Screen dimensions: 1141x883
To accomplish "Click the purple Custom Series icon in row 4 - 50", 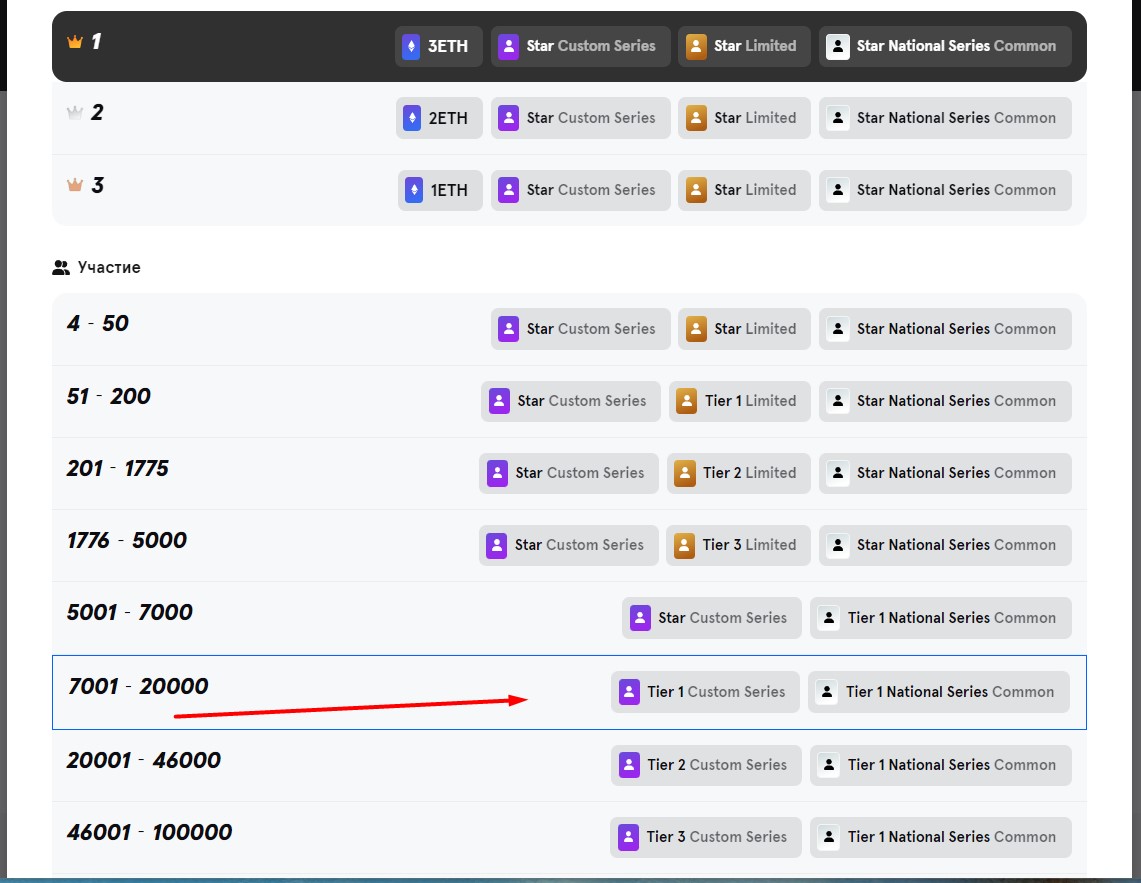I will [x=508, y=329].
